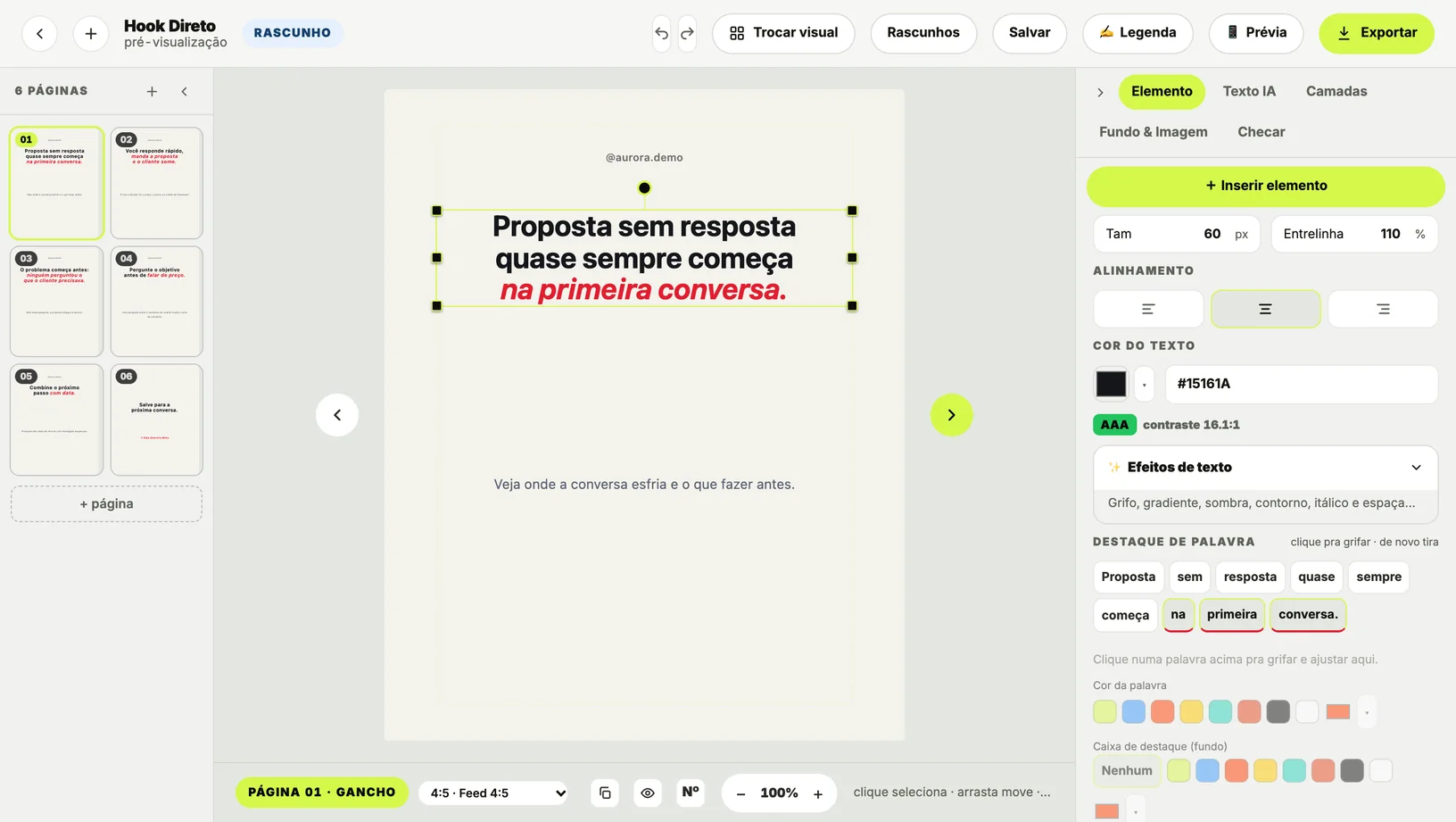This screenshot has width=1456, height=822.
Task: Go to previous slide with the left arrow
Action: (337, 415)
